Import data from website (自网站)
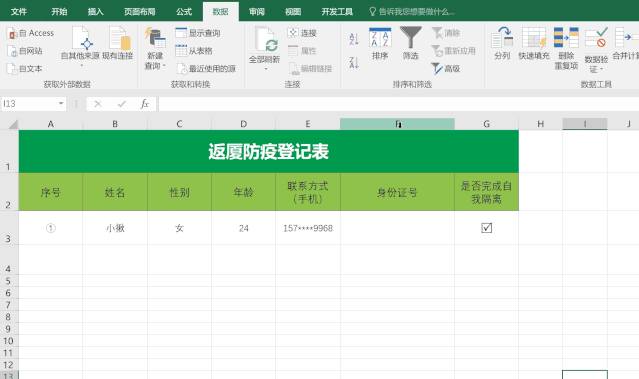The width and height of the screenshot is (639, 379). point(25,51)
